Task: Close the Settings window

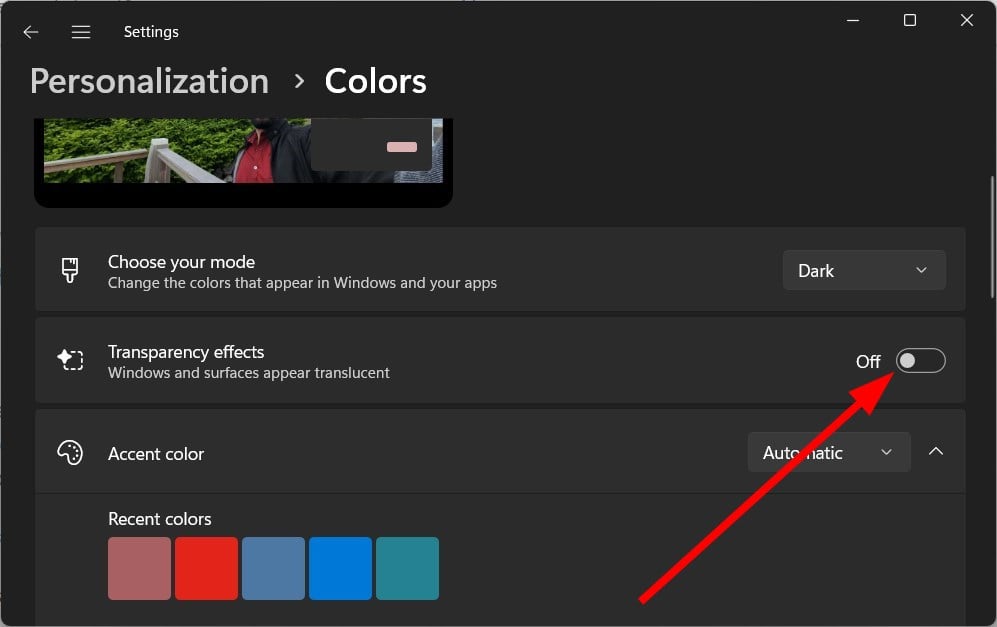Action: pyautogui.click(x=966, y=21)
